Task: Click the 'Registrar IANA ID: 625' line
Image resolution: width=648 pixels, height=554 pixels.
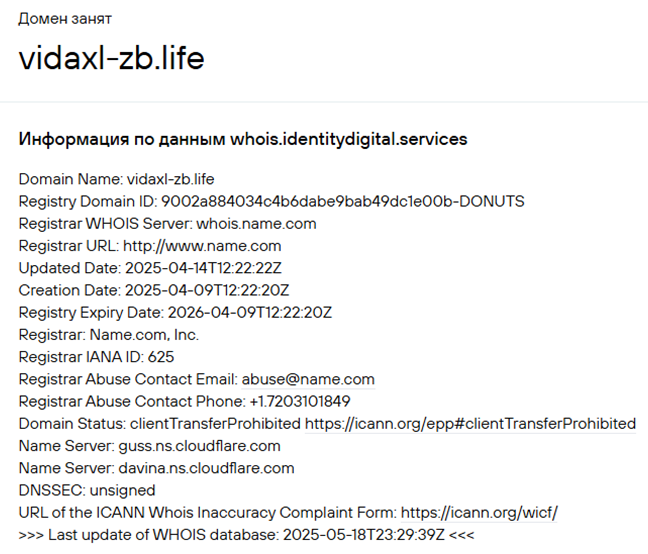Action: click(x=96, y=357)
